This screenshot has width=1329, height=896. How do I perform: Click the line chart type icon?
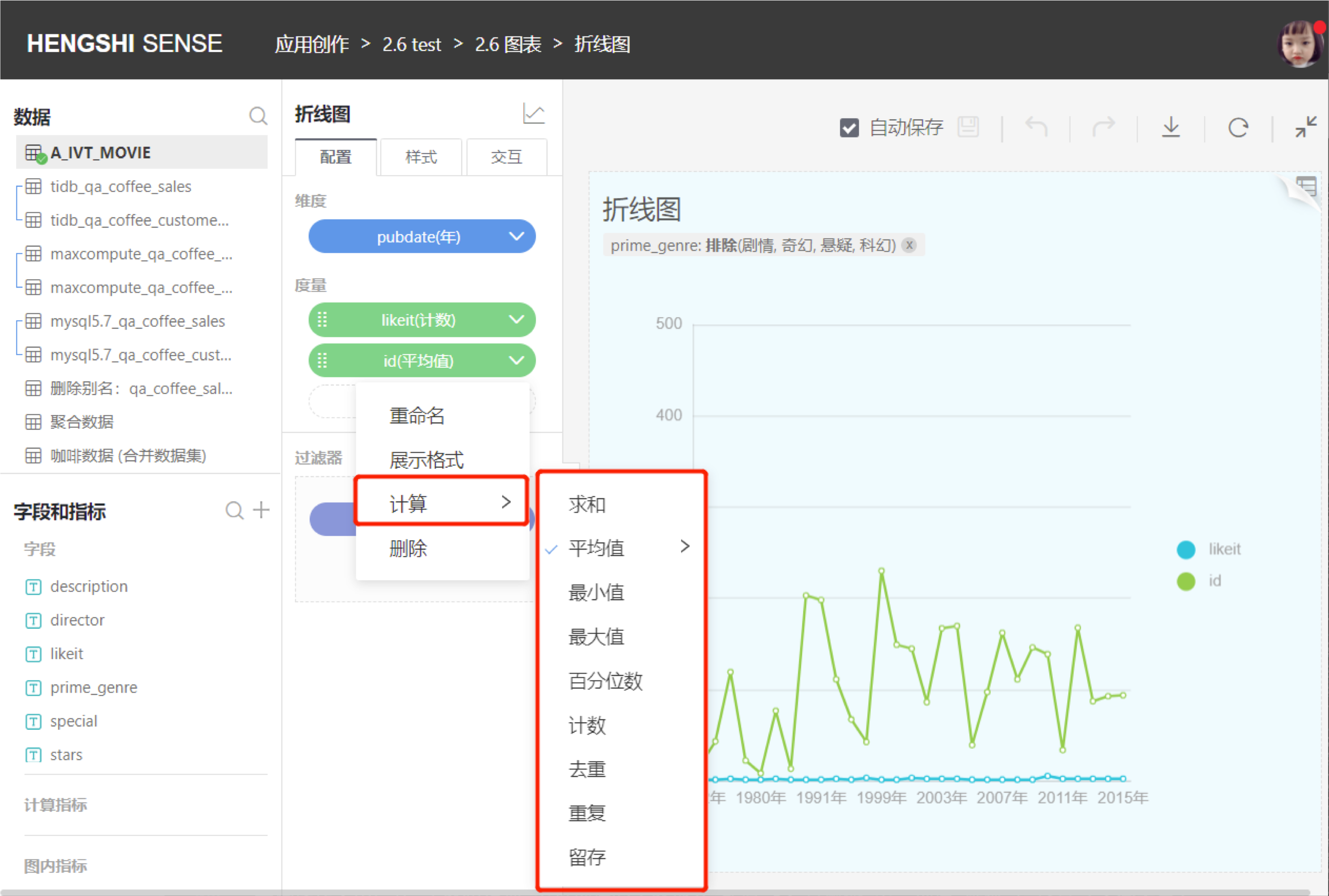[x=533, y=114]
